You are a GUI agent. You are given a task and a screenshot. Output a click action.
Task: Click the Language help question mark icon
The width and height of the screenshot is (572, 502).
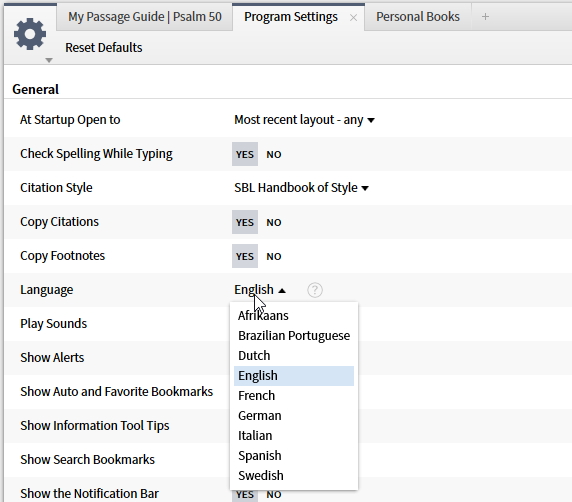(314, 290)
